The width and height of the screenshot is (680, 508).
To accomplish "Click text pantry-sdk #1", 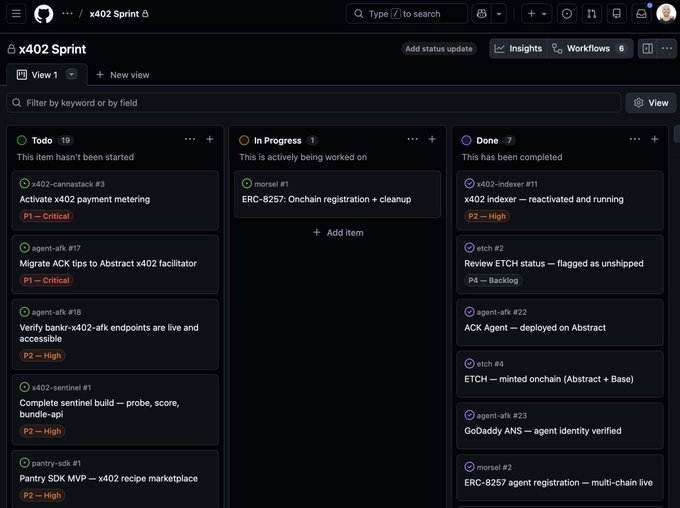I will pos(56,463).
